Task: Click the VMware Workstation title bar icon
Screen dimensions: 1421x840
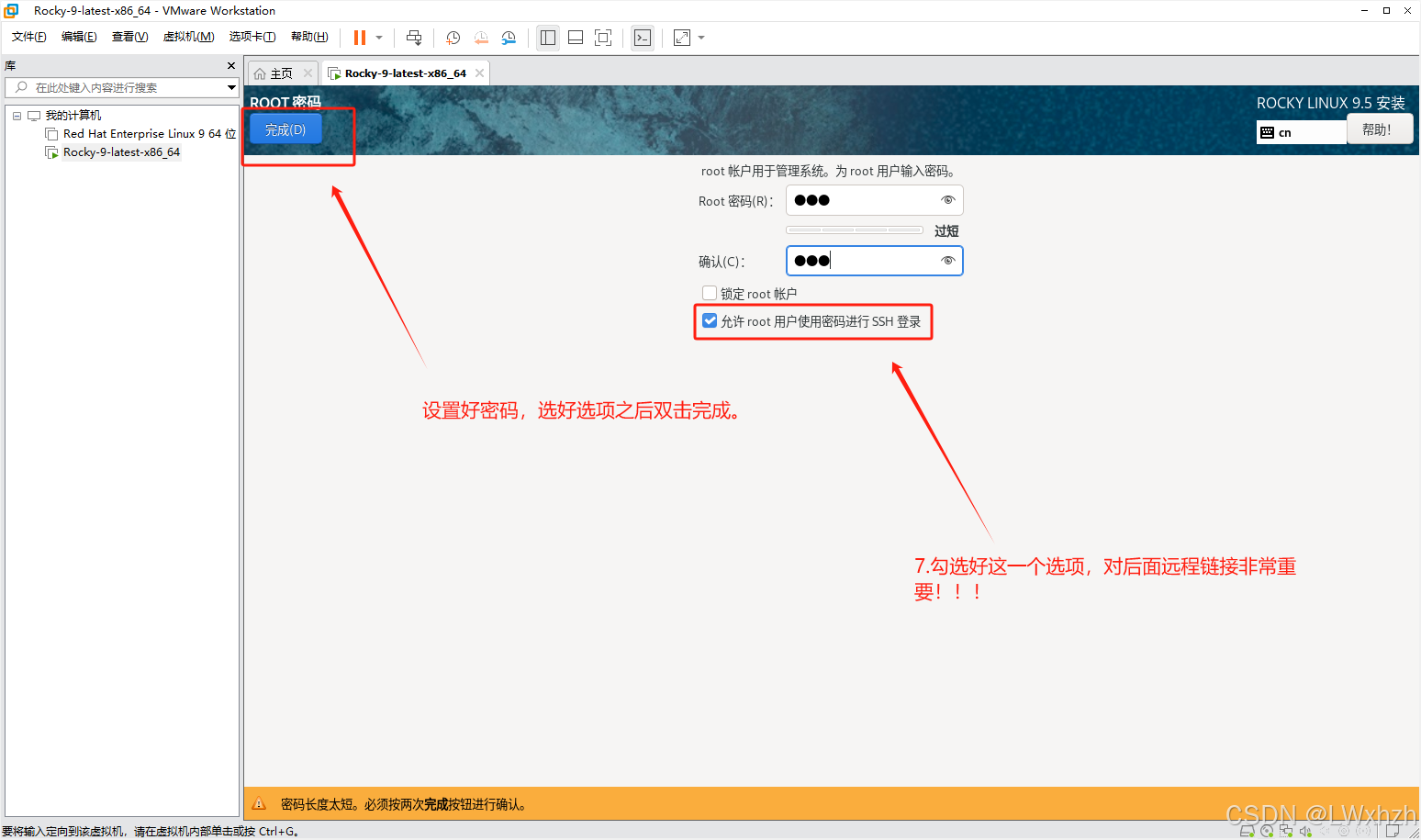Action: (11, 10)
